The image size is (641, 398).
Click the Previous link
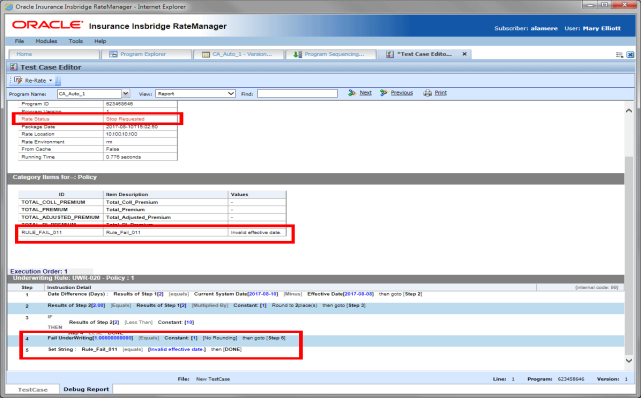pos(402,93)
